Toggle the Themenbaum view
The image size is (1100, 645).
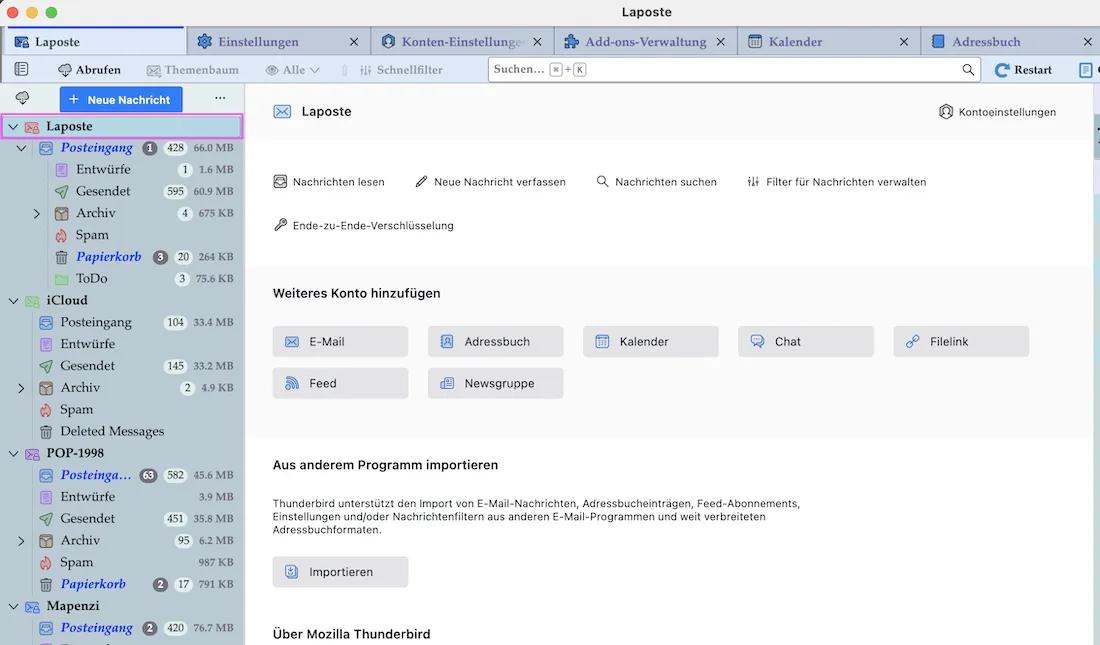tap(192, 69)
